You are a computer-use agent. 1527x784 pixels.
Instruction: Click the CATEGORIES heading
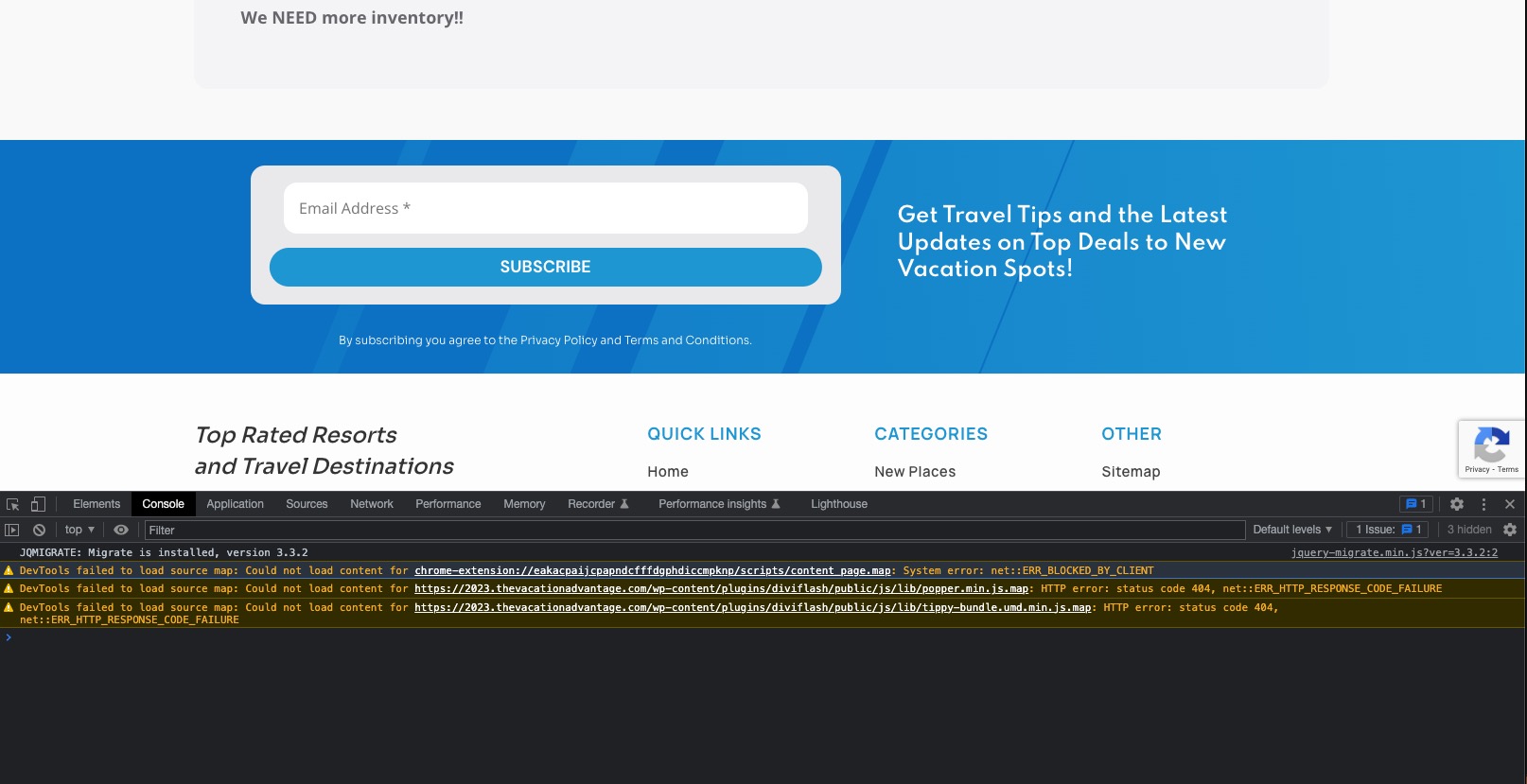(x=931, y=434)
